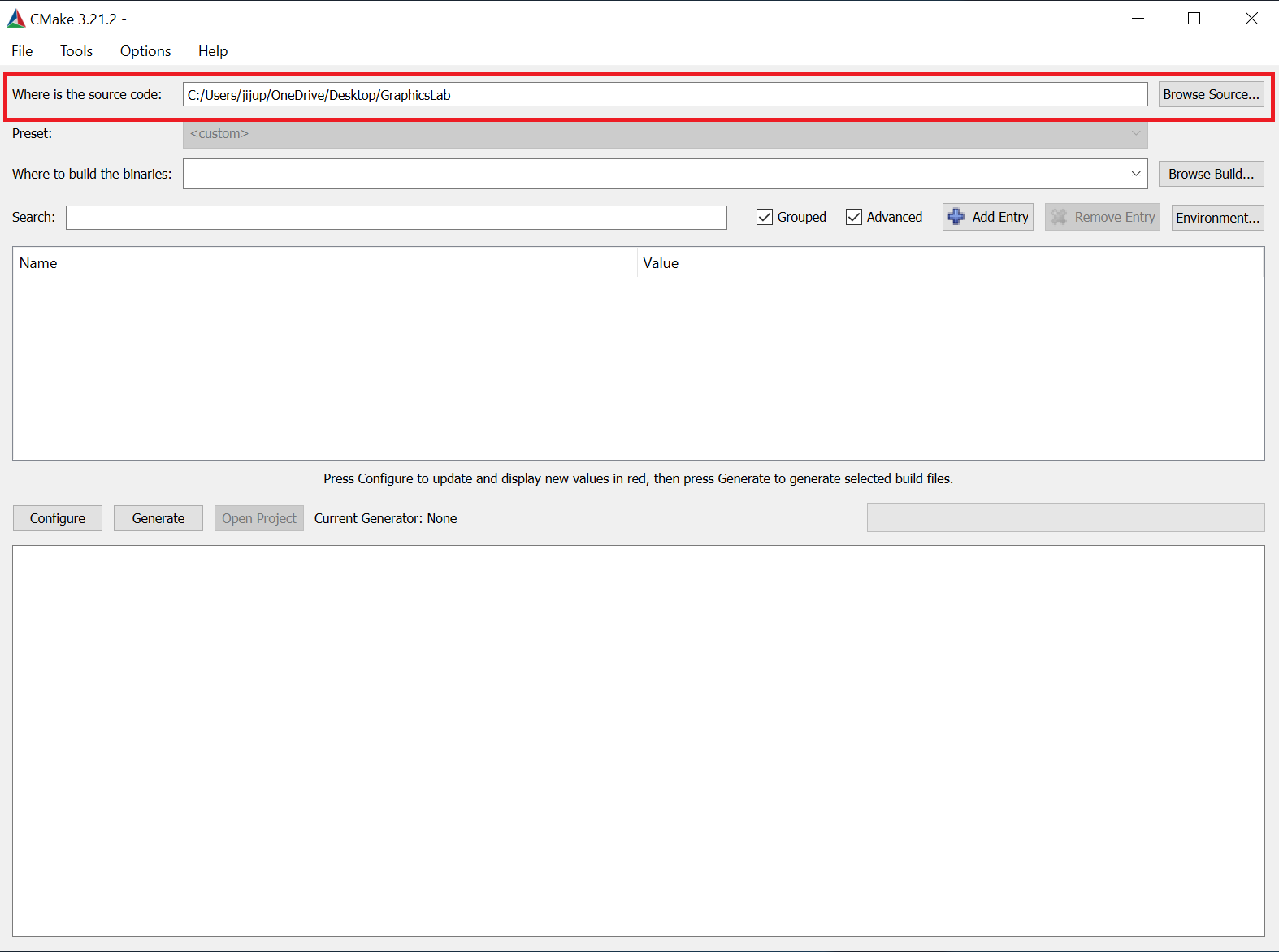Click the Value column header

point(951,263)
